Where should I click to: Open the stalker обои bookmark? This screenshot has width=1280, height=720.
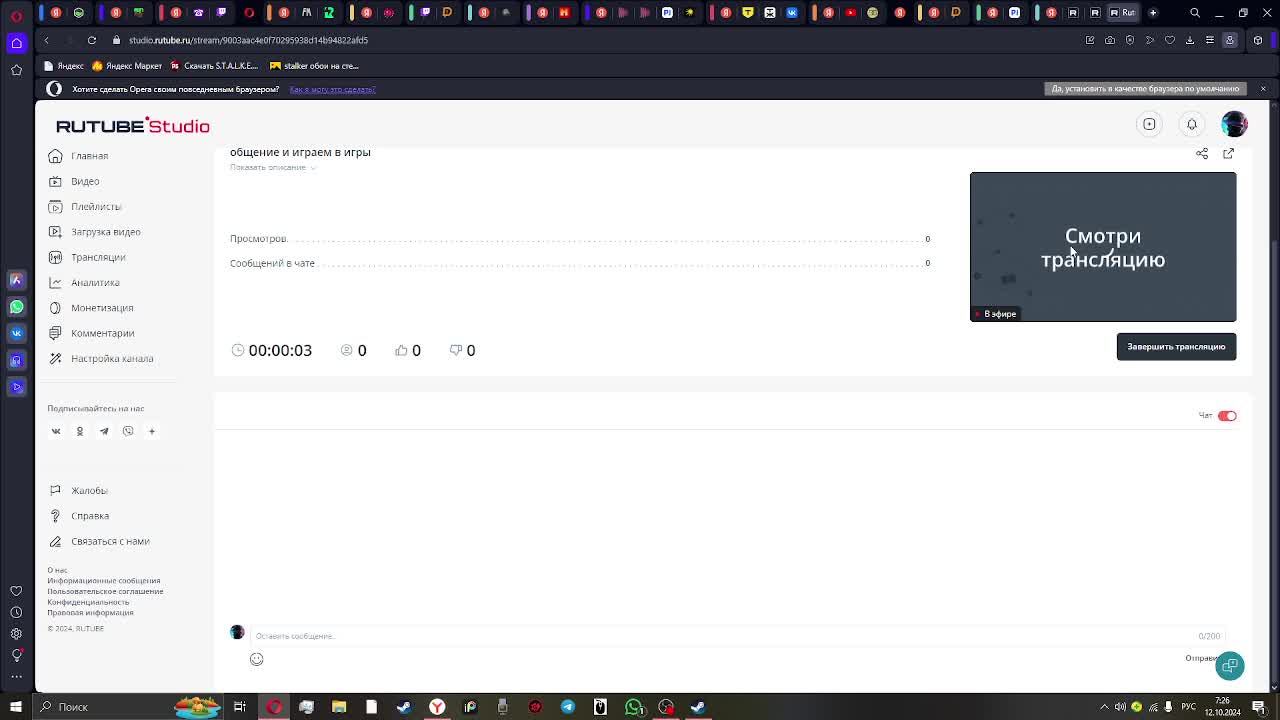click(x=314, y=66)
